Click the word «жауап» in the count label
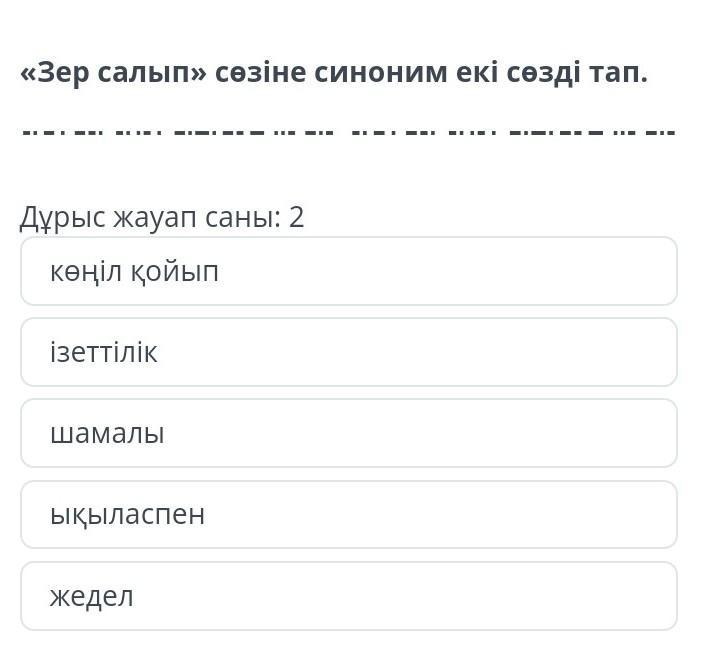Viewport: 708px width, 654px height. point(154,218)
